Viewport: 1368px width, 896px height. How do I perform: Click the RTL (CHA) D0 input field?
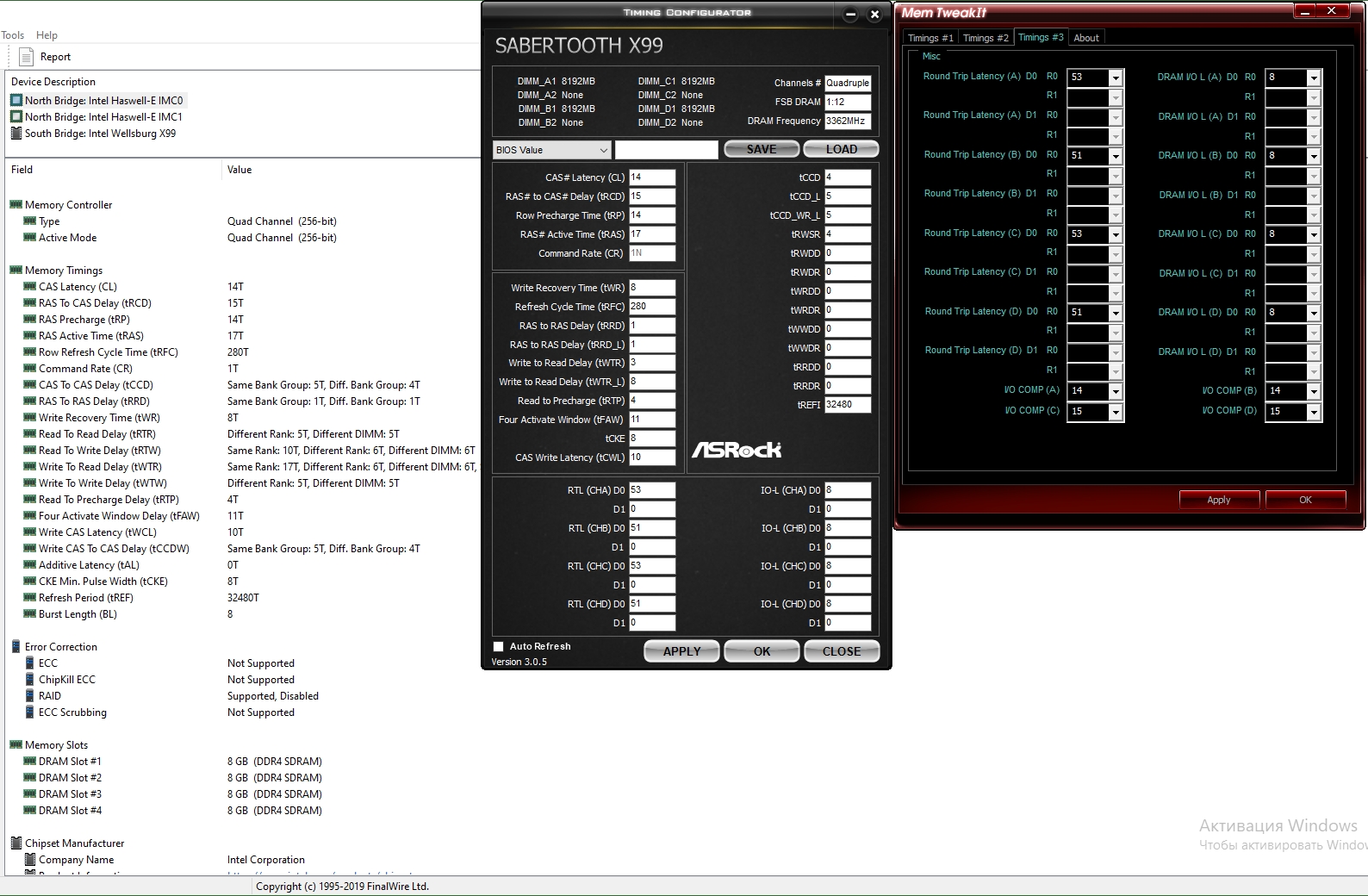[652, 490]
